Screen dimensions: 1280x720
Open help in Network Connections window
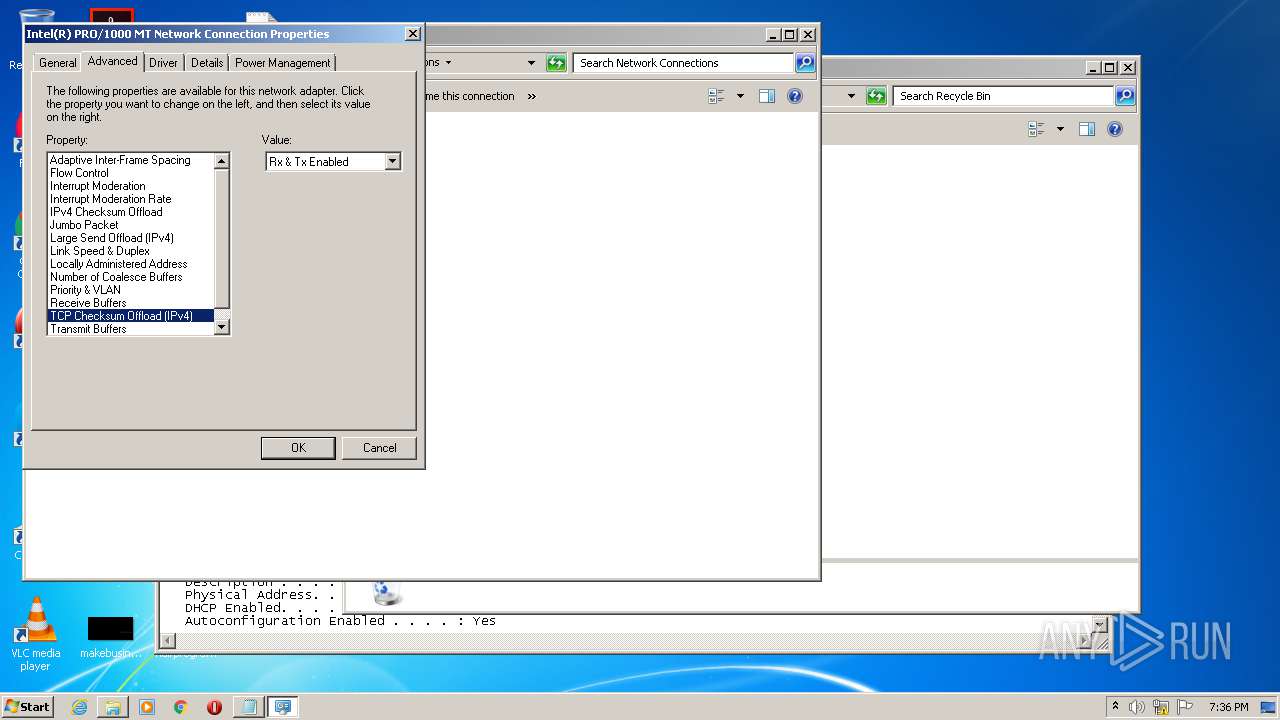pyautogui.click(x=795, y=96)
